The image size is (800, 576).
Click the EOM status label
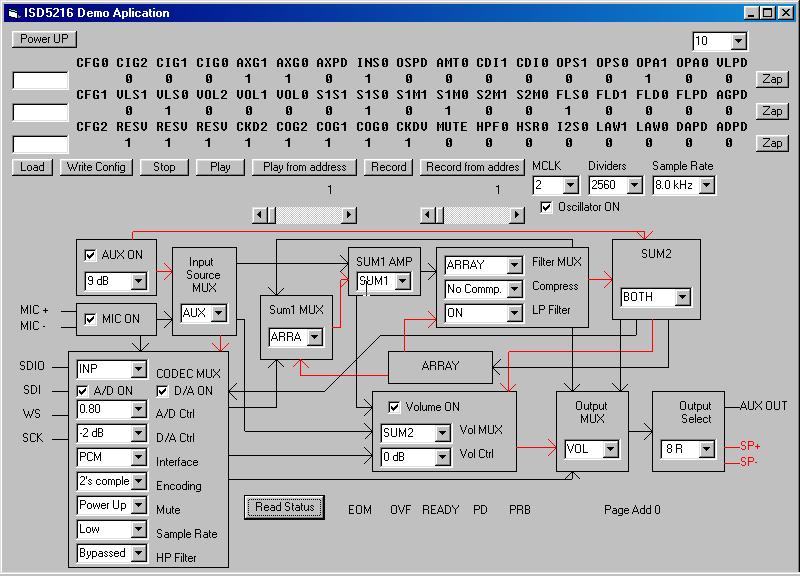(x=360, y=510)
